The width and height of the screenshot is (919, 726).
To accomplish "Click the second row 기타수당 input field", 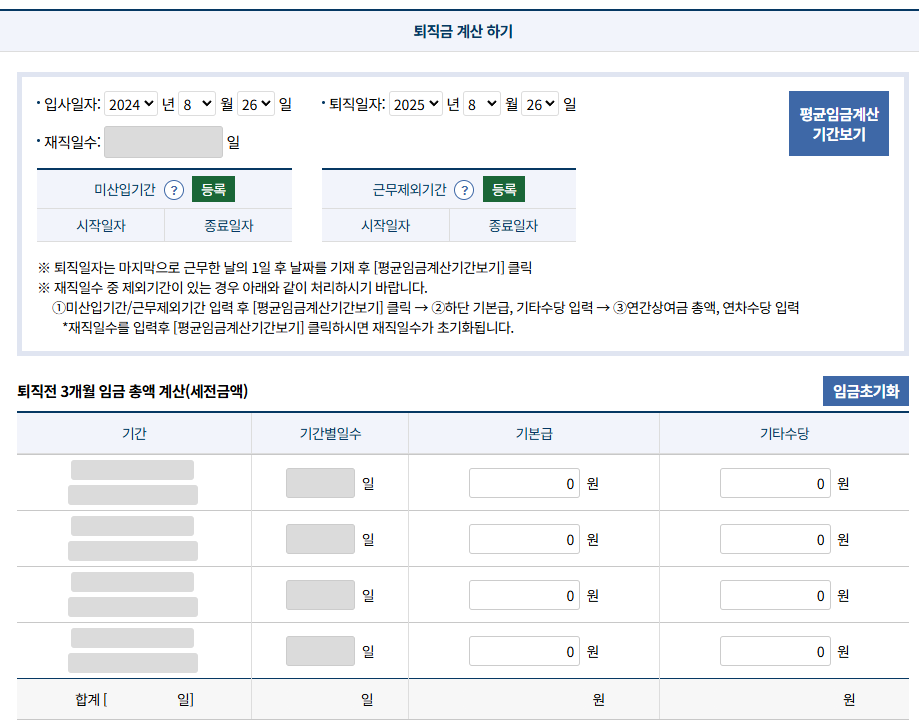I will tap(775, 538).
